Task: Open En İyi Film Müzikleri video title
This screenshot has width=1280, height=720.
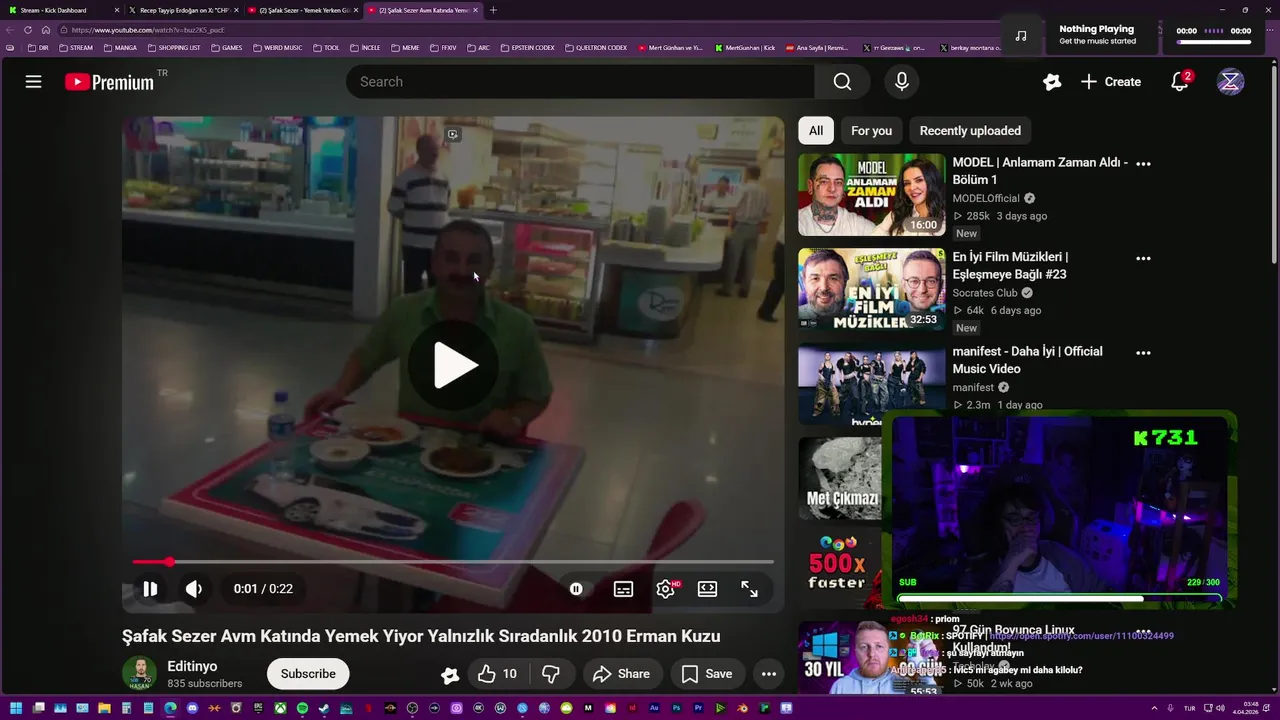Action: tap(1010, 265)
